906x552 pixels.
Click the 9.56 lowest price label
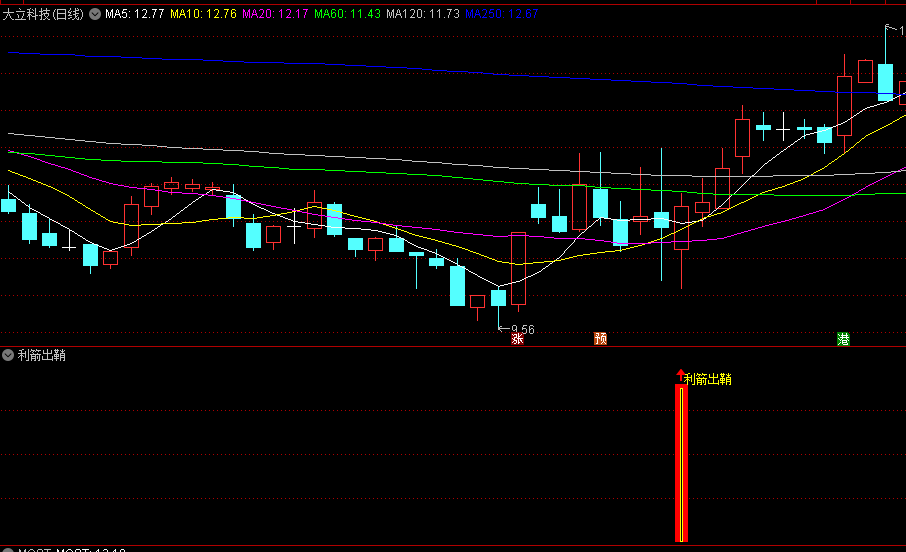tap(523, 329)
